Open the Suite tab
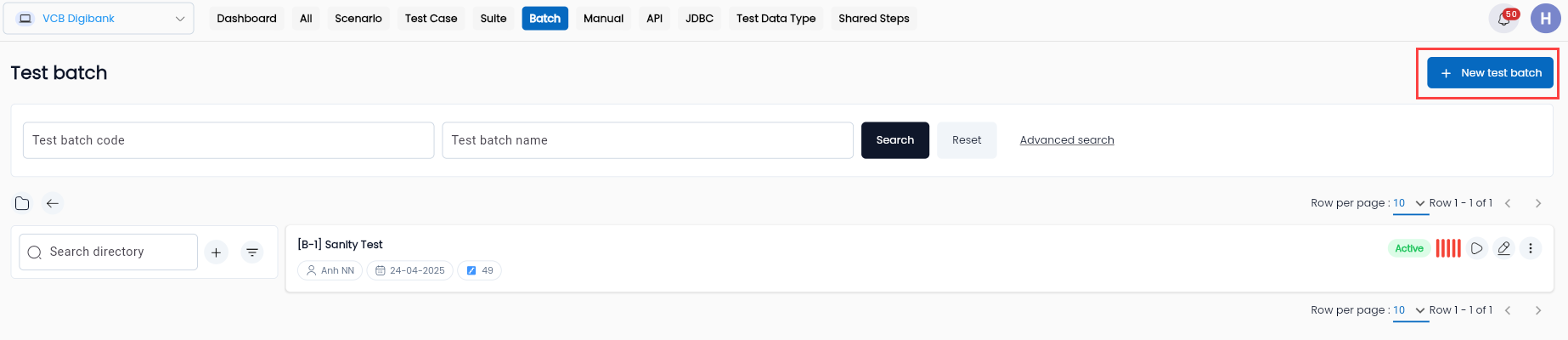This screenshot has height=340, width=1568. [x=494, y=18]
